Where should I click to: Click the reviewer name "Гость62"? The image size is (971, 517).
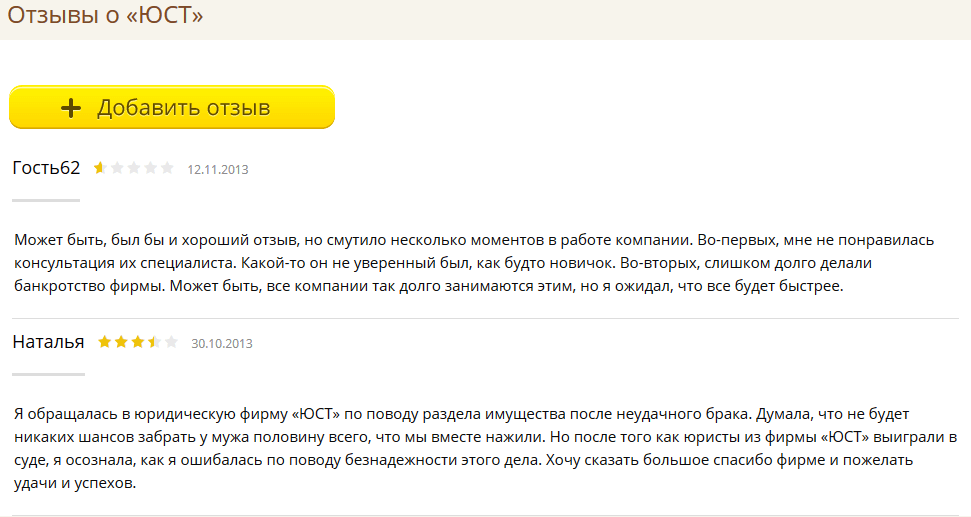click(46, 168)
